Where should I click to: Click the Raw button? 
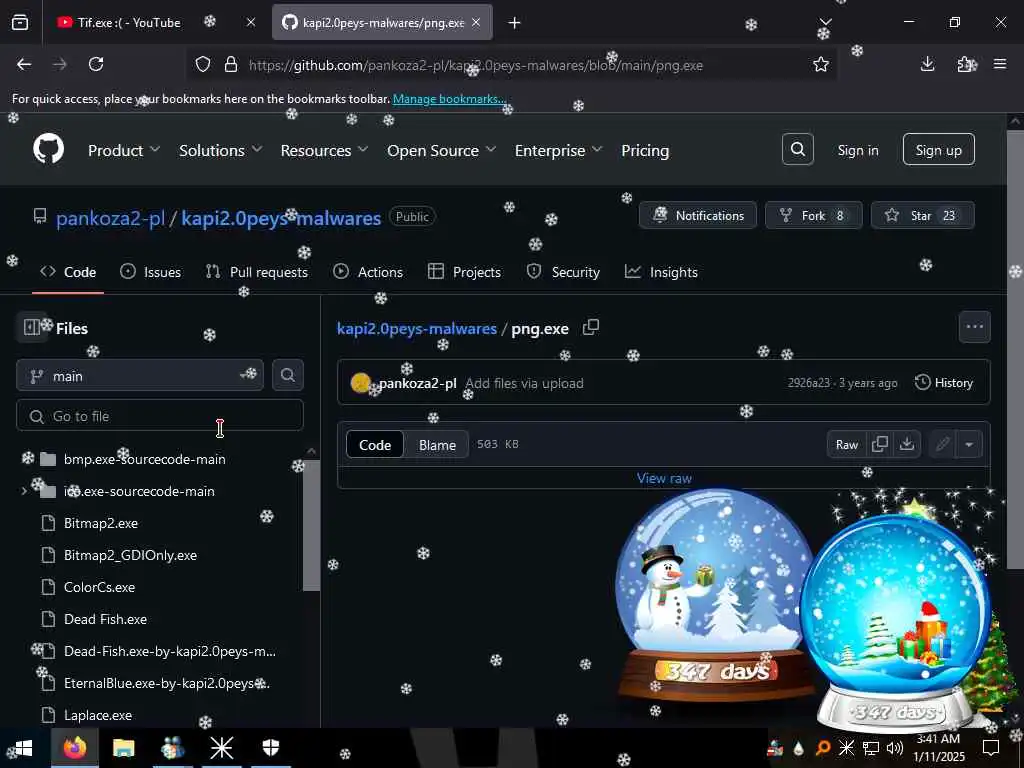[x=846, y=444]
